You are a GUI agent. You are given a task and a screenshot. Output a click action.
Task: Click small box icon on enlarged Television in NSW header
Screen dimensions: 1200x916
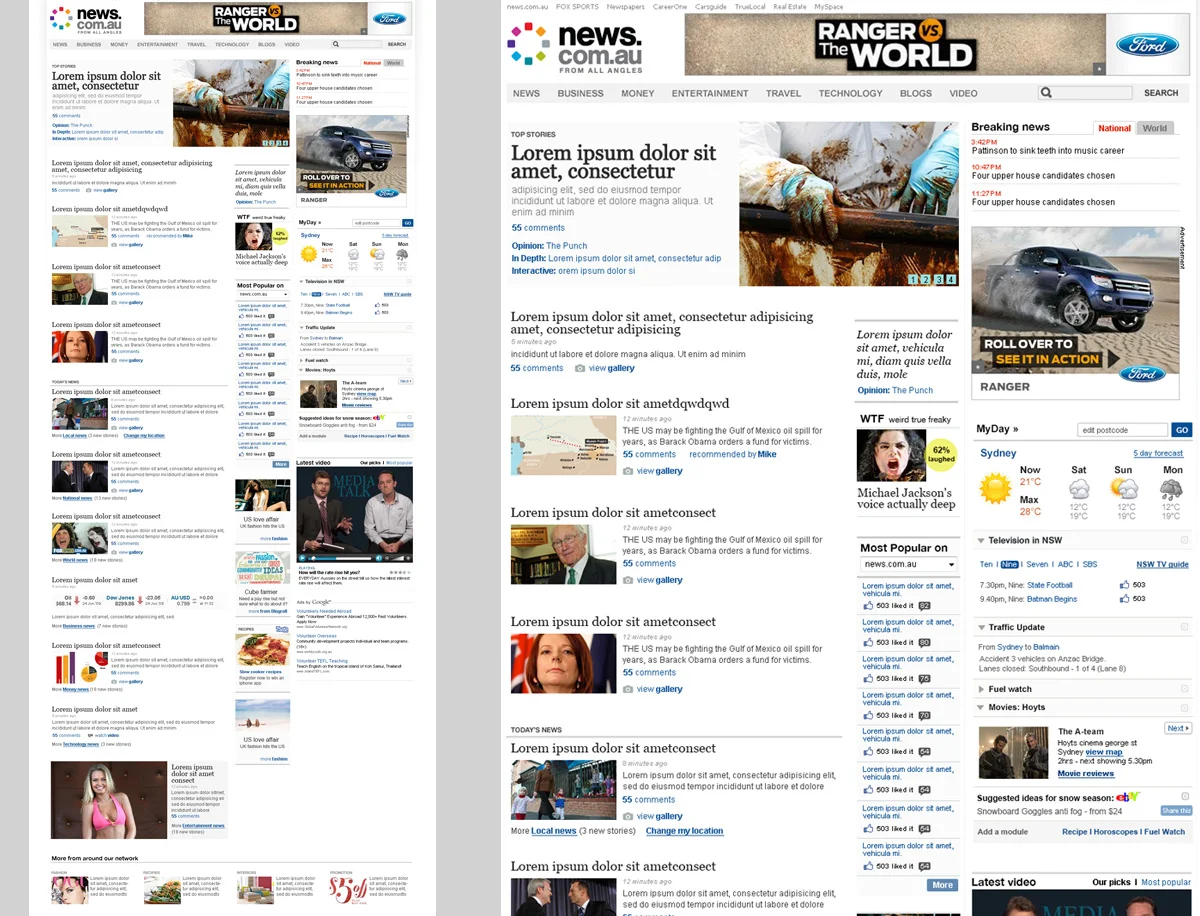tap(1184, 541)
